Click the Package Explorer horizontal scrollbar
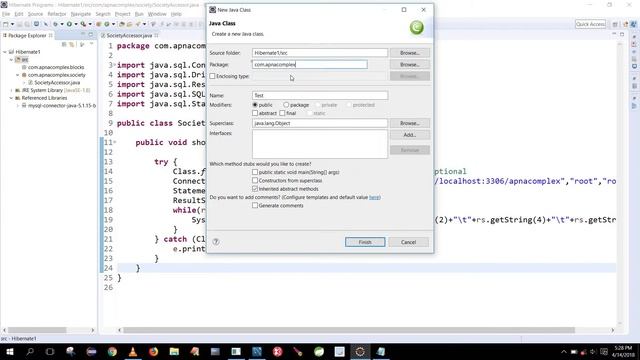 37,330
